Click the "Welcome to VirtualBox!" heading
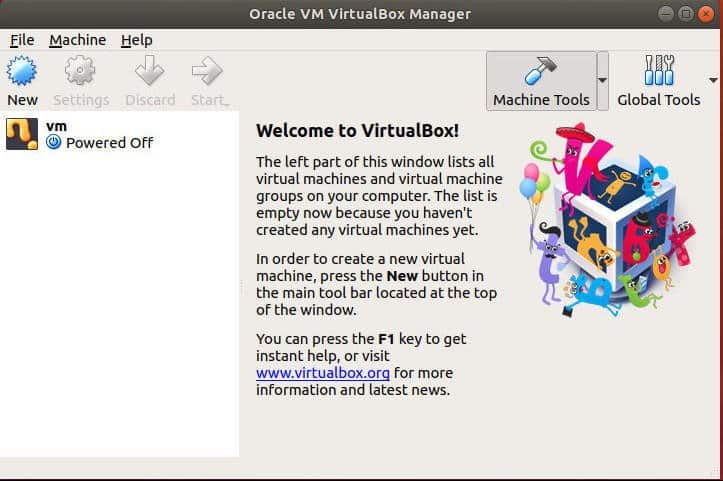 coord(357,131)
